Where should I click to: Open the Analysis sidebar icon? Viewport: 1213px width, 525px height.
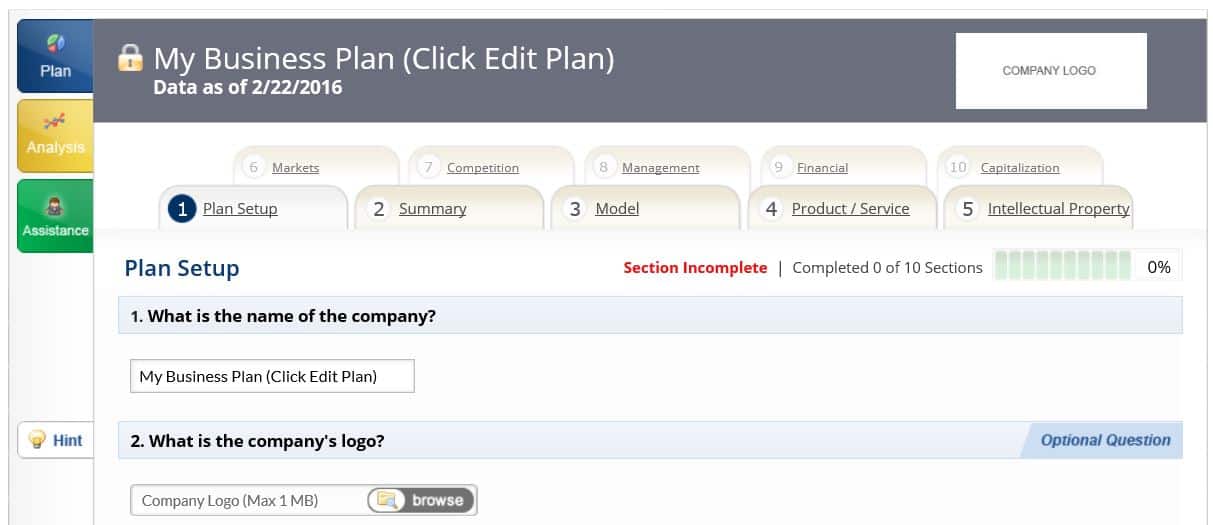[55, 135]
